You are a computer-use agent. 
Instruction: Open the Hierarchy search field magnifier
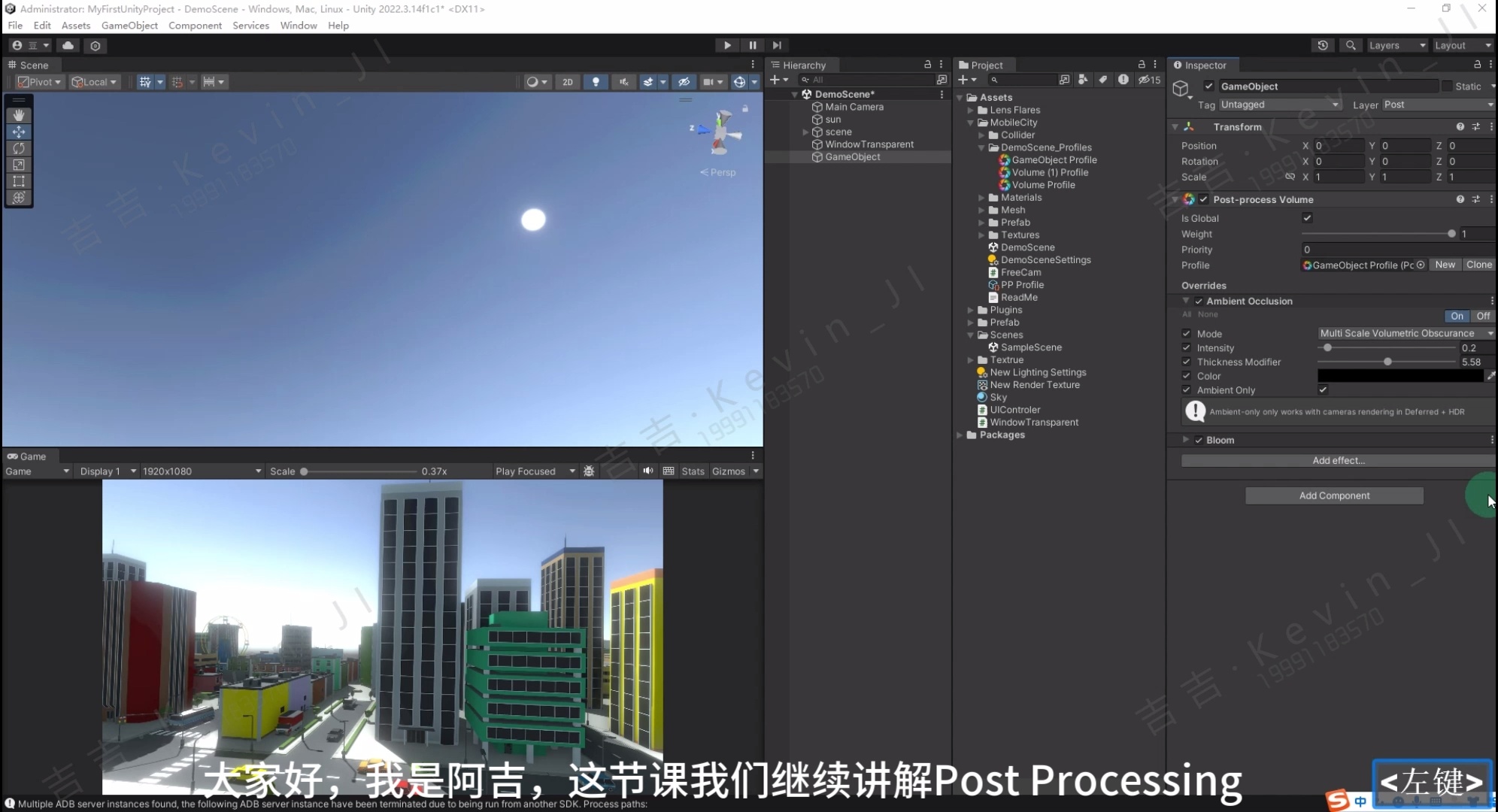click(x=805, y=80)
